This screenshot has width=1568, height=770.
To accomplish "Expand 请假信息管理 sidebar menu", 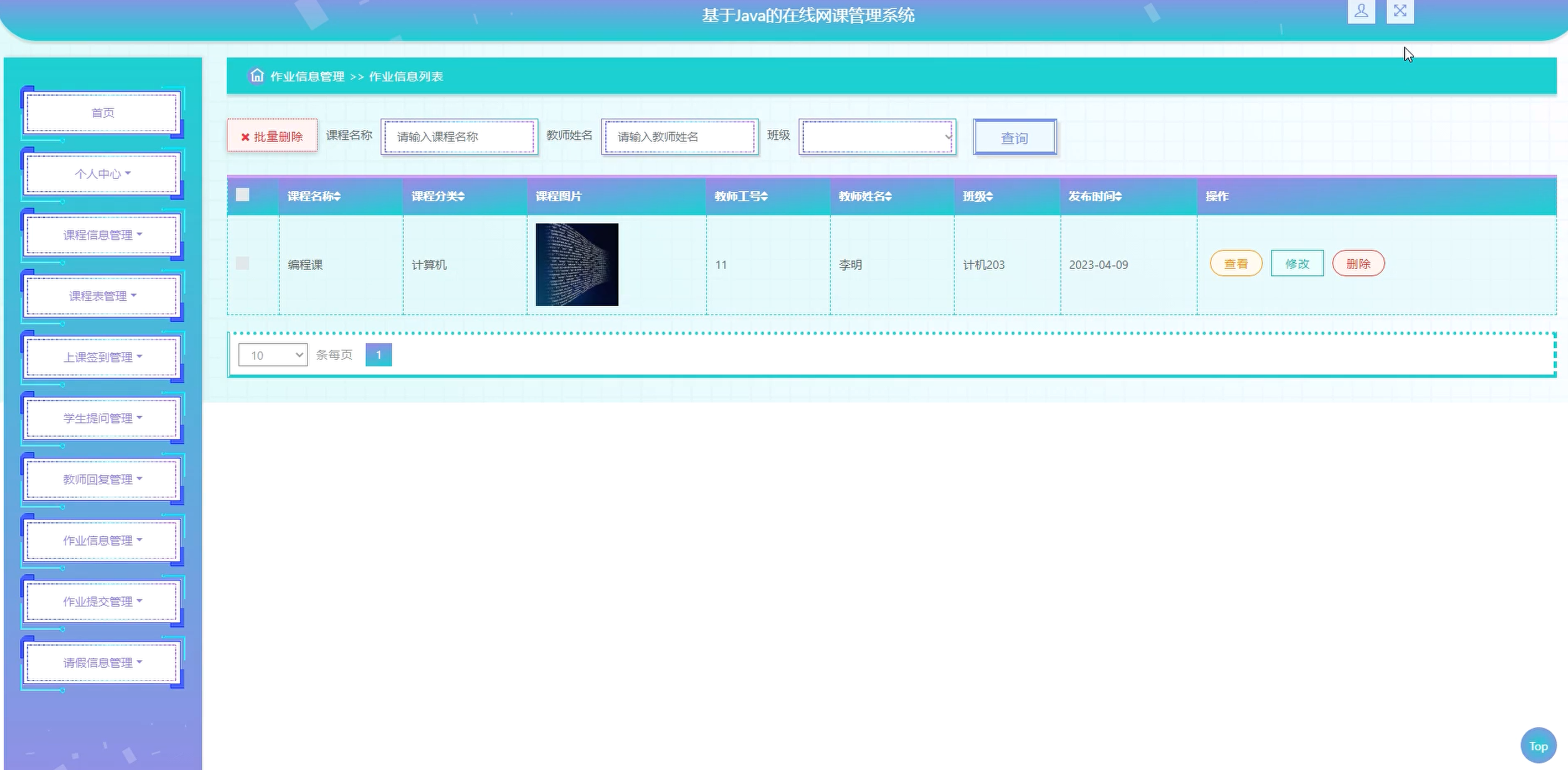I will pyautogui.click(x=102, y=663).
